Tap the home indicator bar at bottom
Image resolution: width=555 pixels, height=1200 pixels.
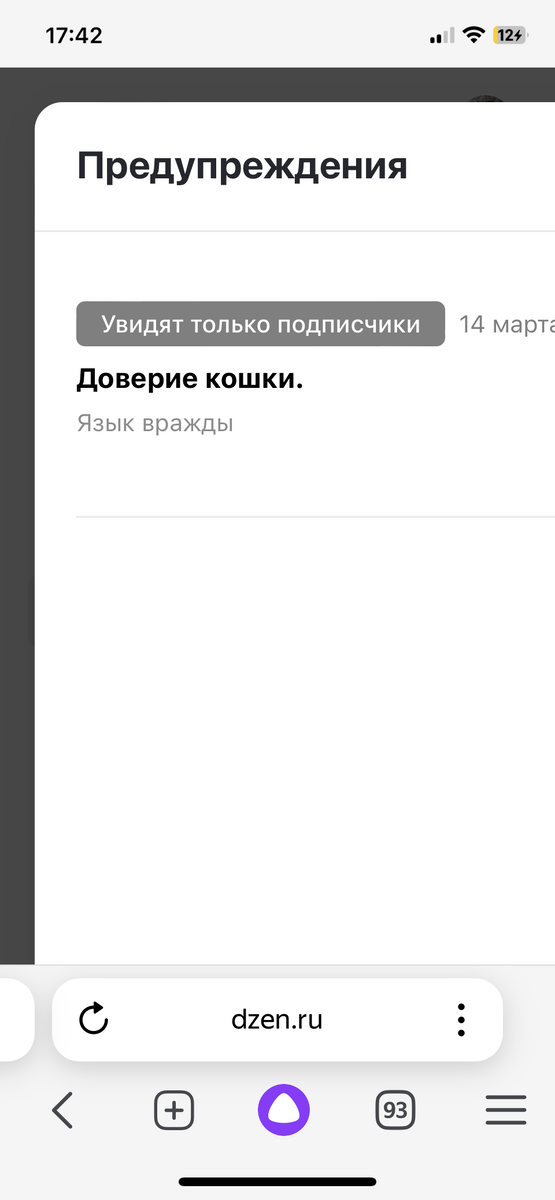(277, 1182)
